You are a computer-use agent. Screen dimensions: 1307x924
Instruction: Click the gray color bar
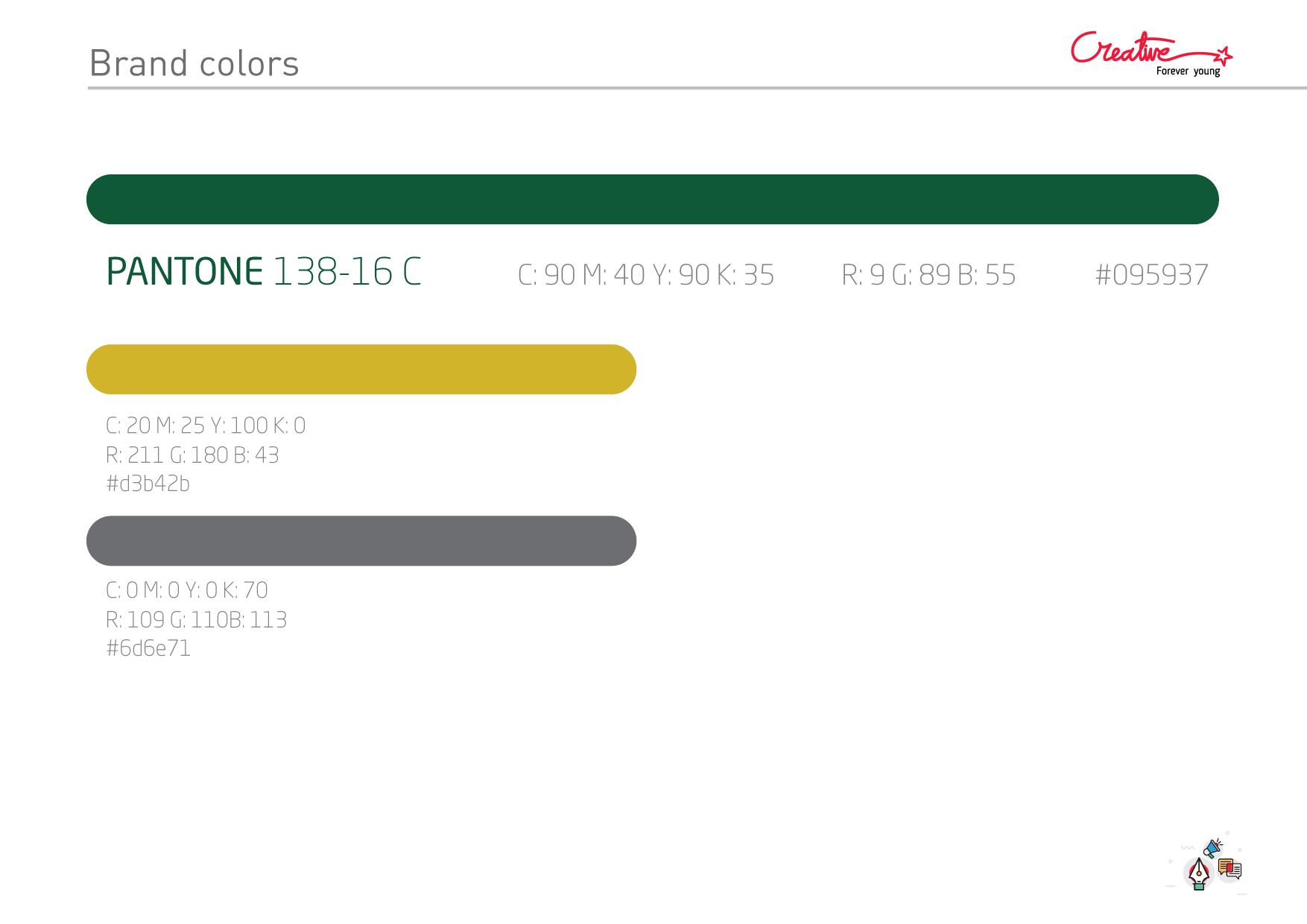[x=361, y=540]
